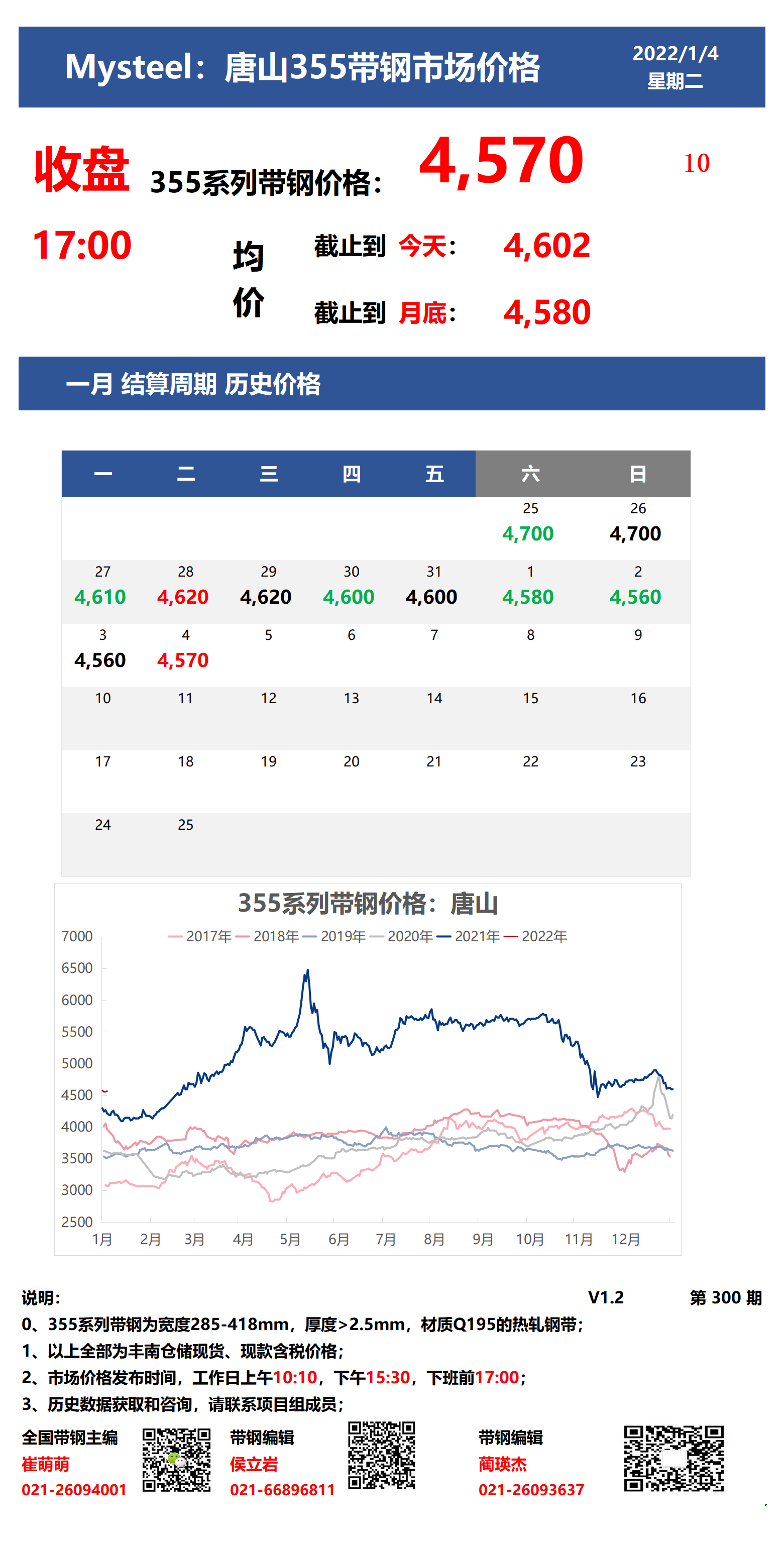Image resolution: width=784 pixels, height=1549 pixels.
Task: Click the 4500 y-axis label
Action: coord(77,1095)
